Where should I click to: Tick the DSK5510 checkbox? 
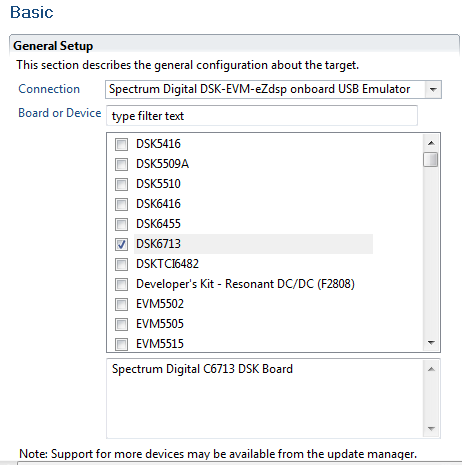[121, 184]
